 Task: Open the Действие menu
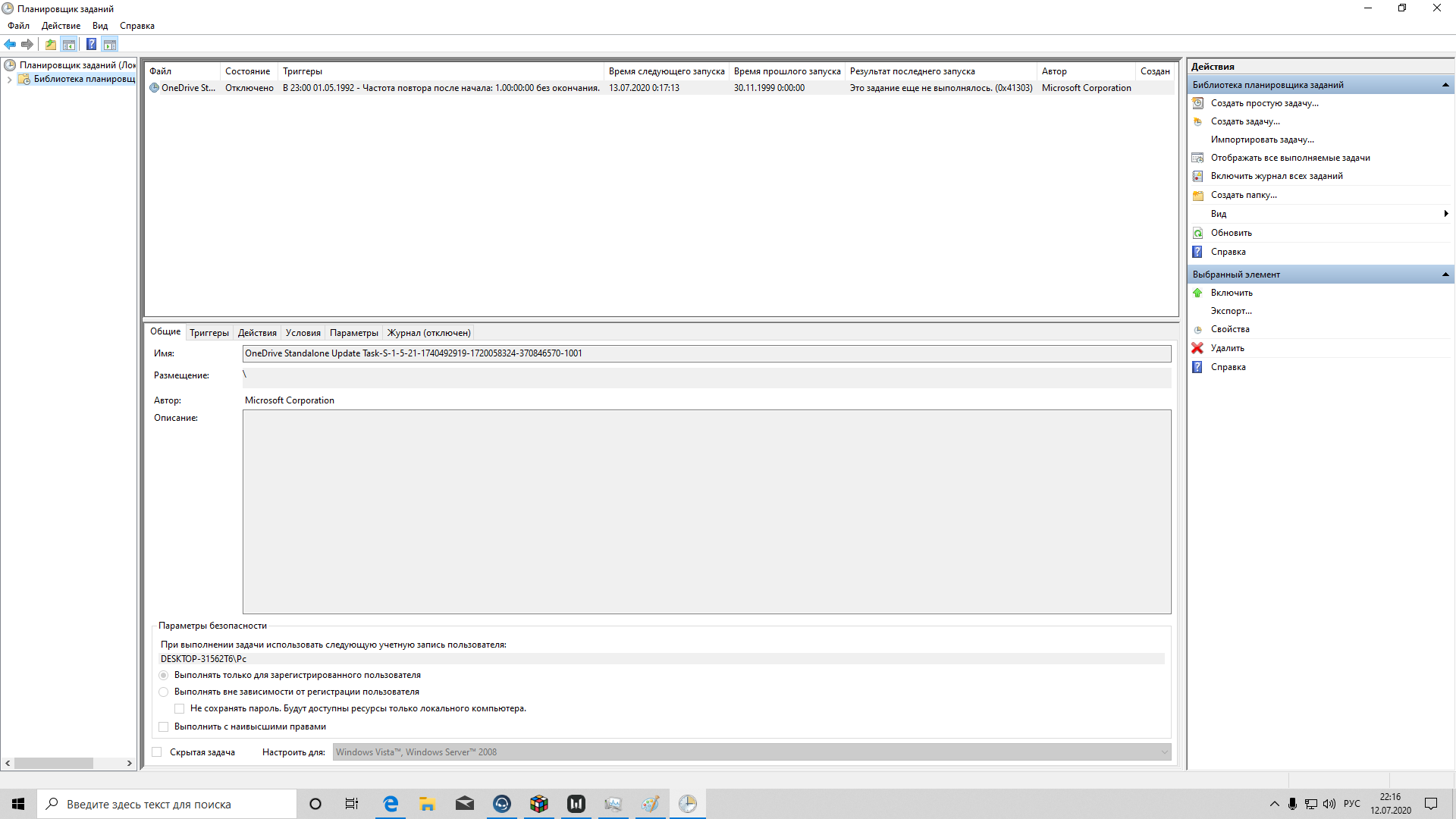tap(61, 26)
